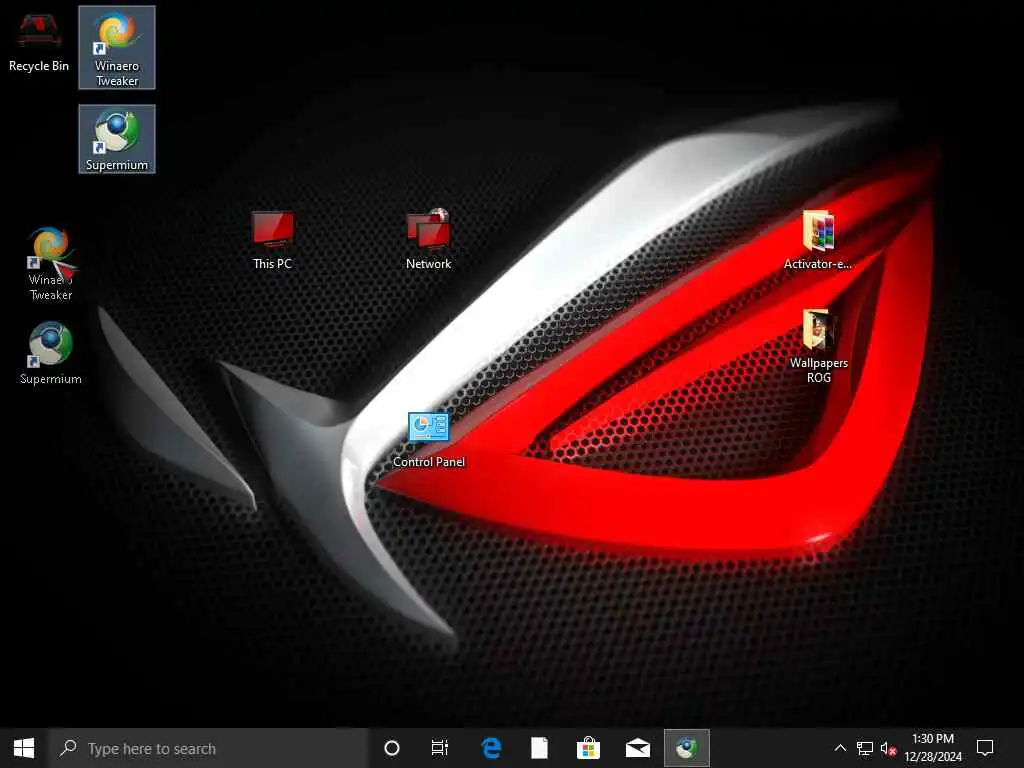Show hidden tray icons chevron
This screenshot has height=768, width=1024.
(840, 748)
